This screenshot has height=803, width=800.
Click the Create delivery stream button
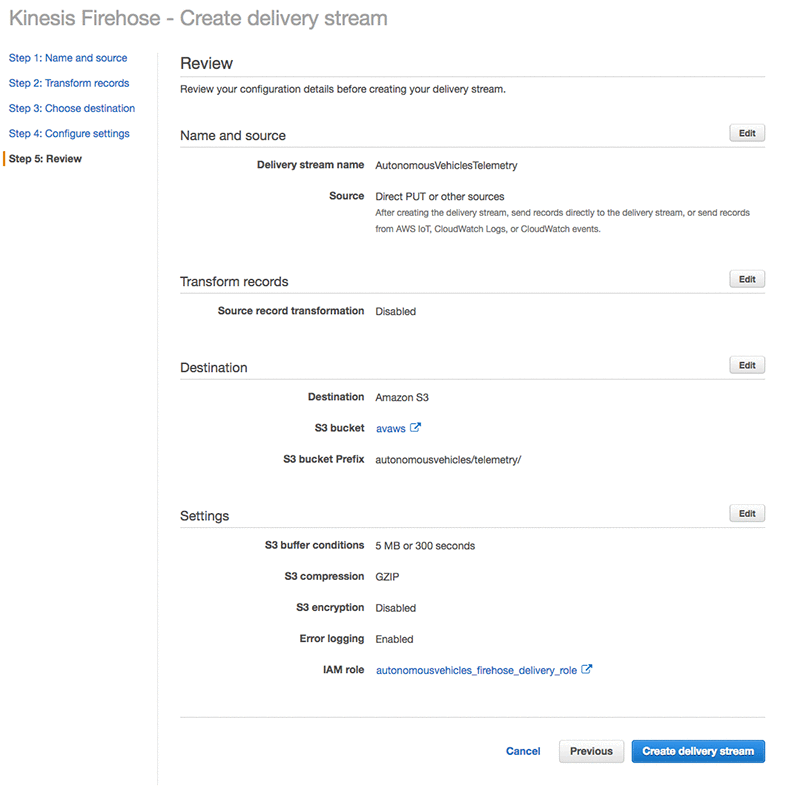(x=698, y=751)
